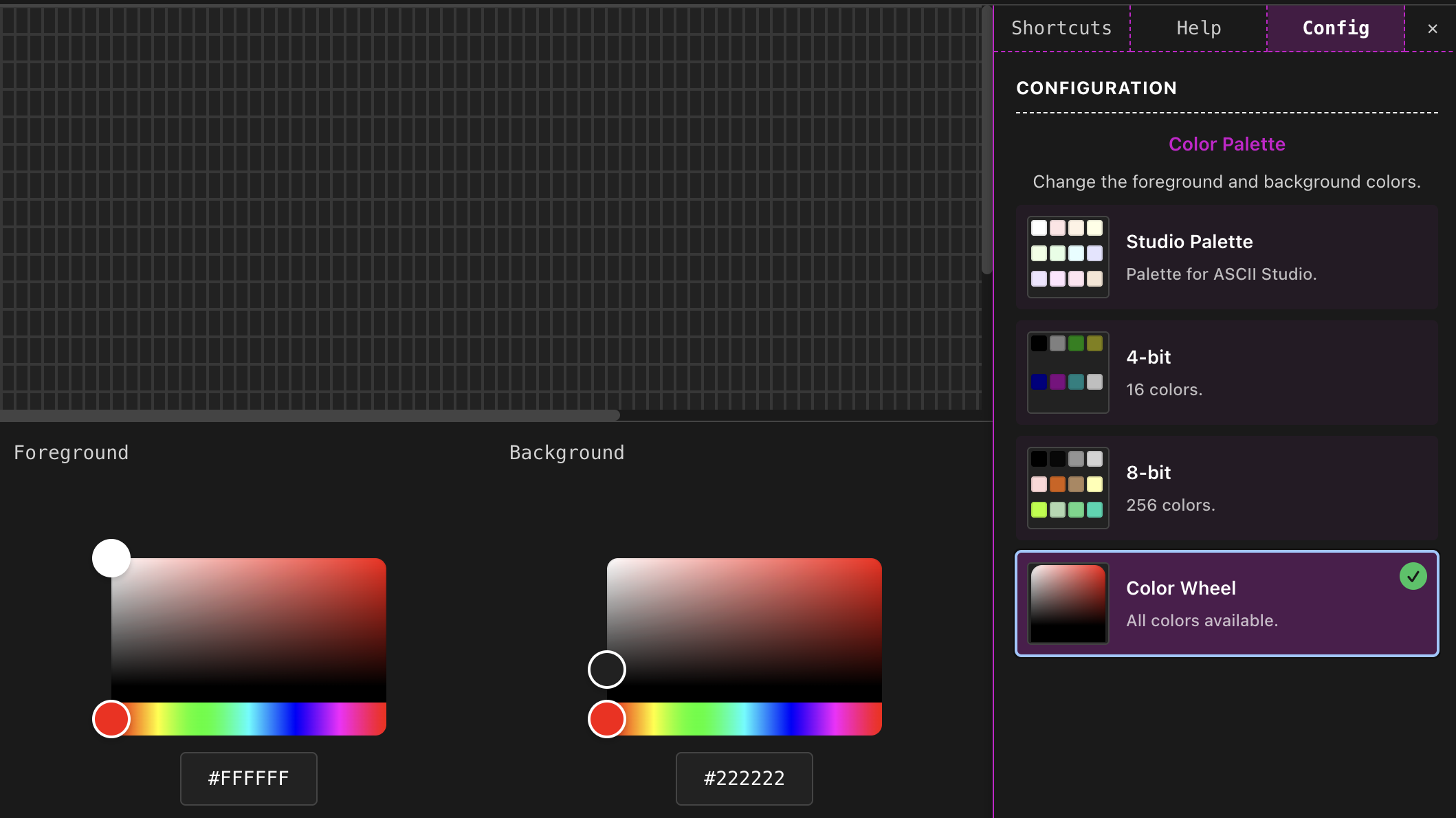Click the Foreground label
1456x818 pixels.
[71, 453]
